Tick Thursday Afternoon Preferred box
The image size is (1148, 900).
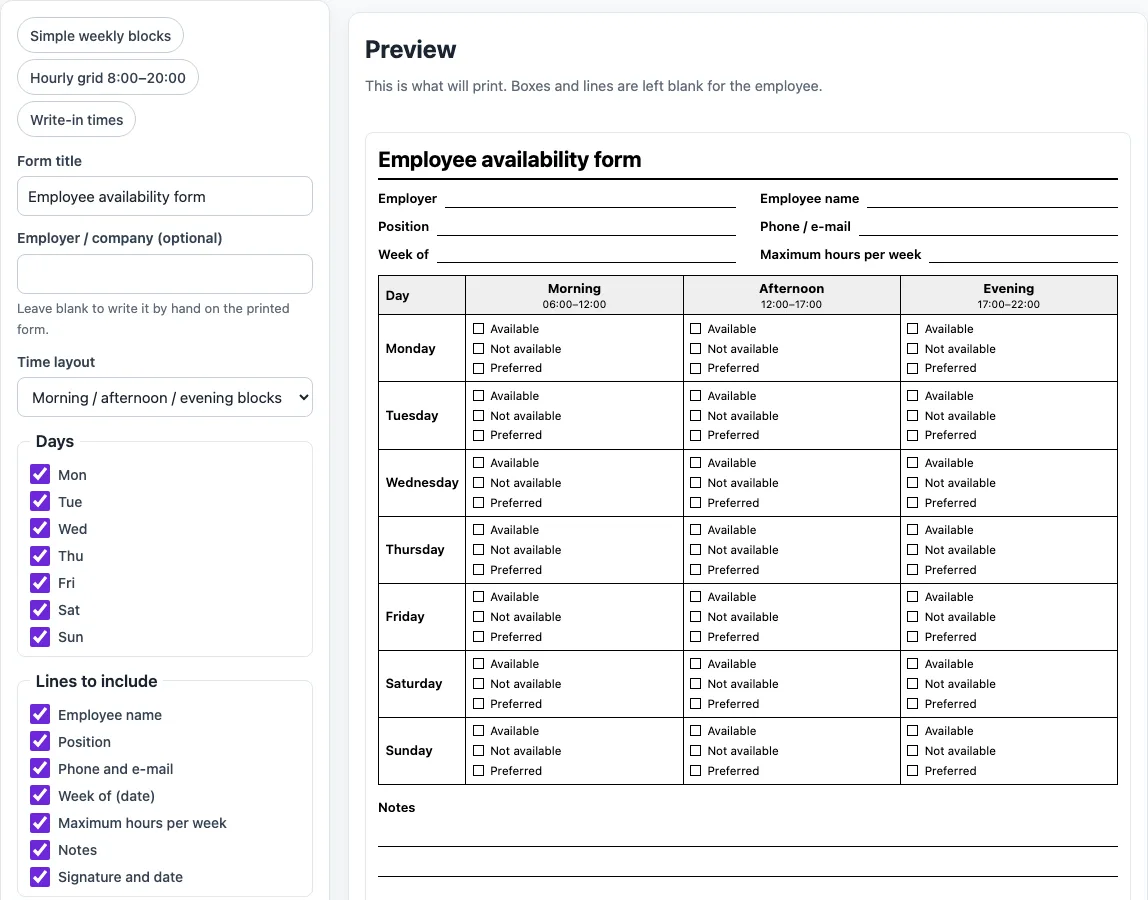pos(696,570)
